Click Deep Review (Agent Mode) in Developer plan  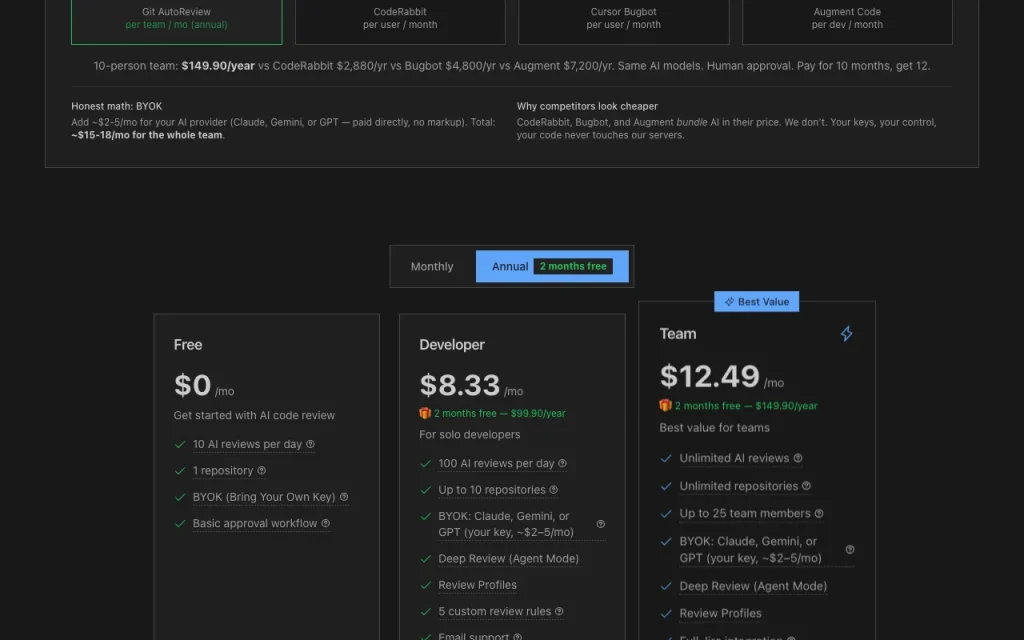point(509,558)
